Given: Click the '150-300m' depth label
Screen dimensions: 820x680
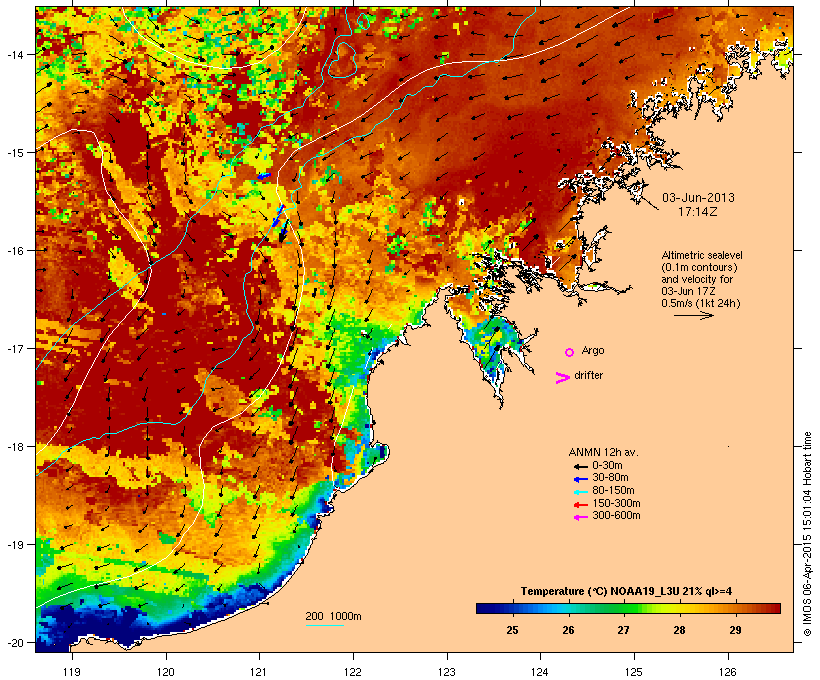Looking at the screenshot, I should 616,503.
